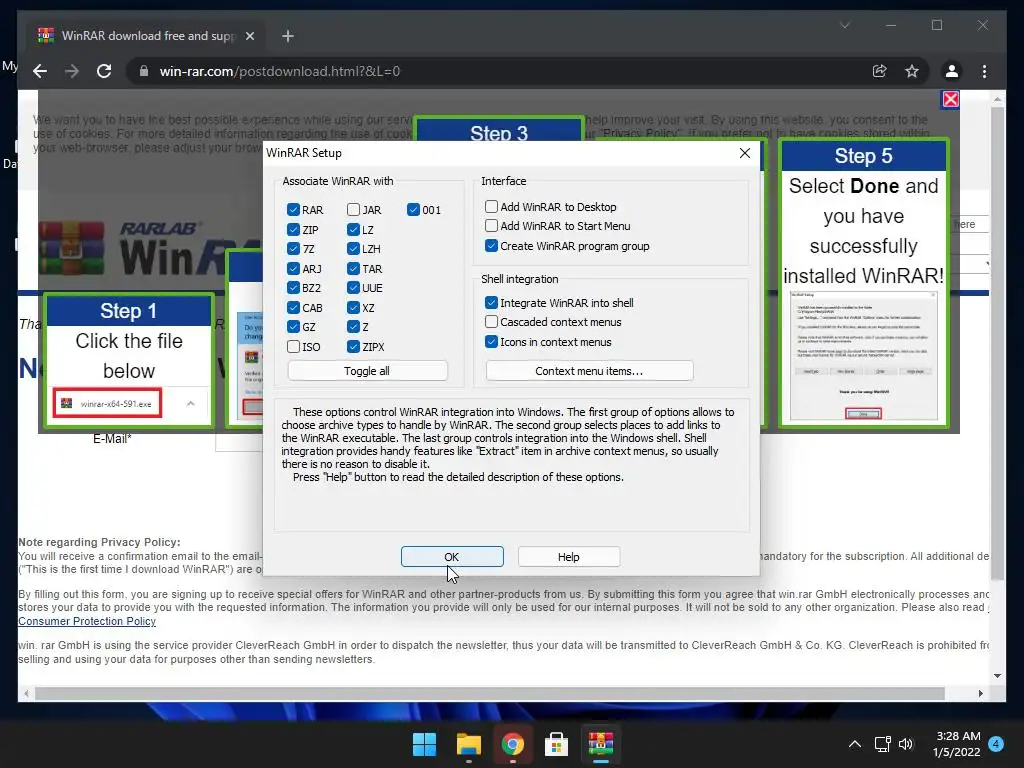Click the Toggle all button

[x=368, y=371]
